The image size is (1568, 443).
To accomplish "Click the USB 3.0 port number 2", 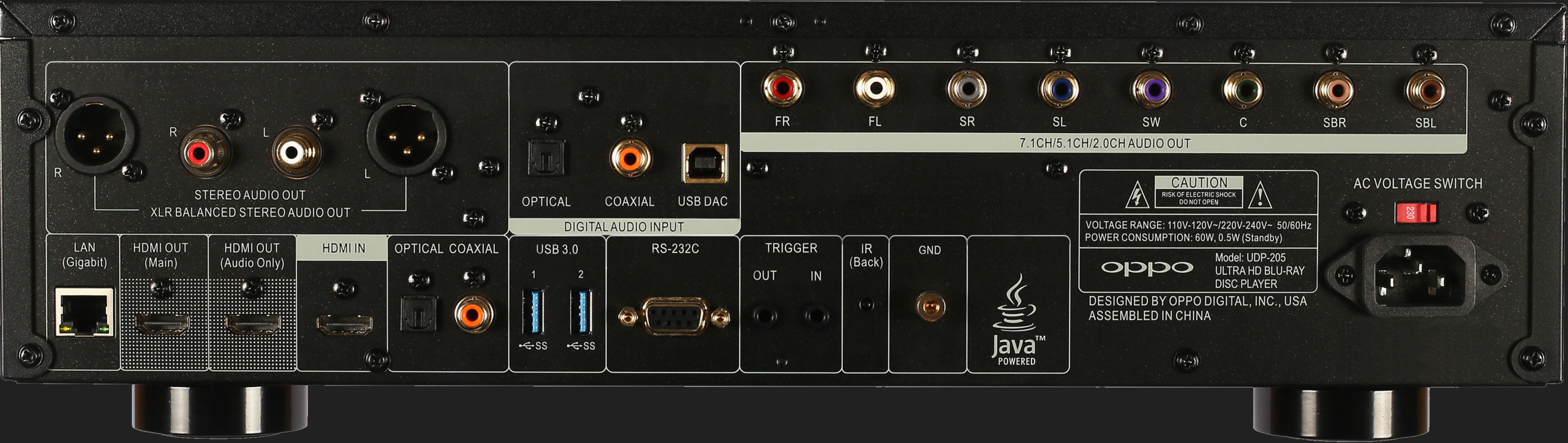I will click(581, 312).
